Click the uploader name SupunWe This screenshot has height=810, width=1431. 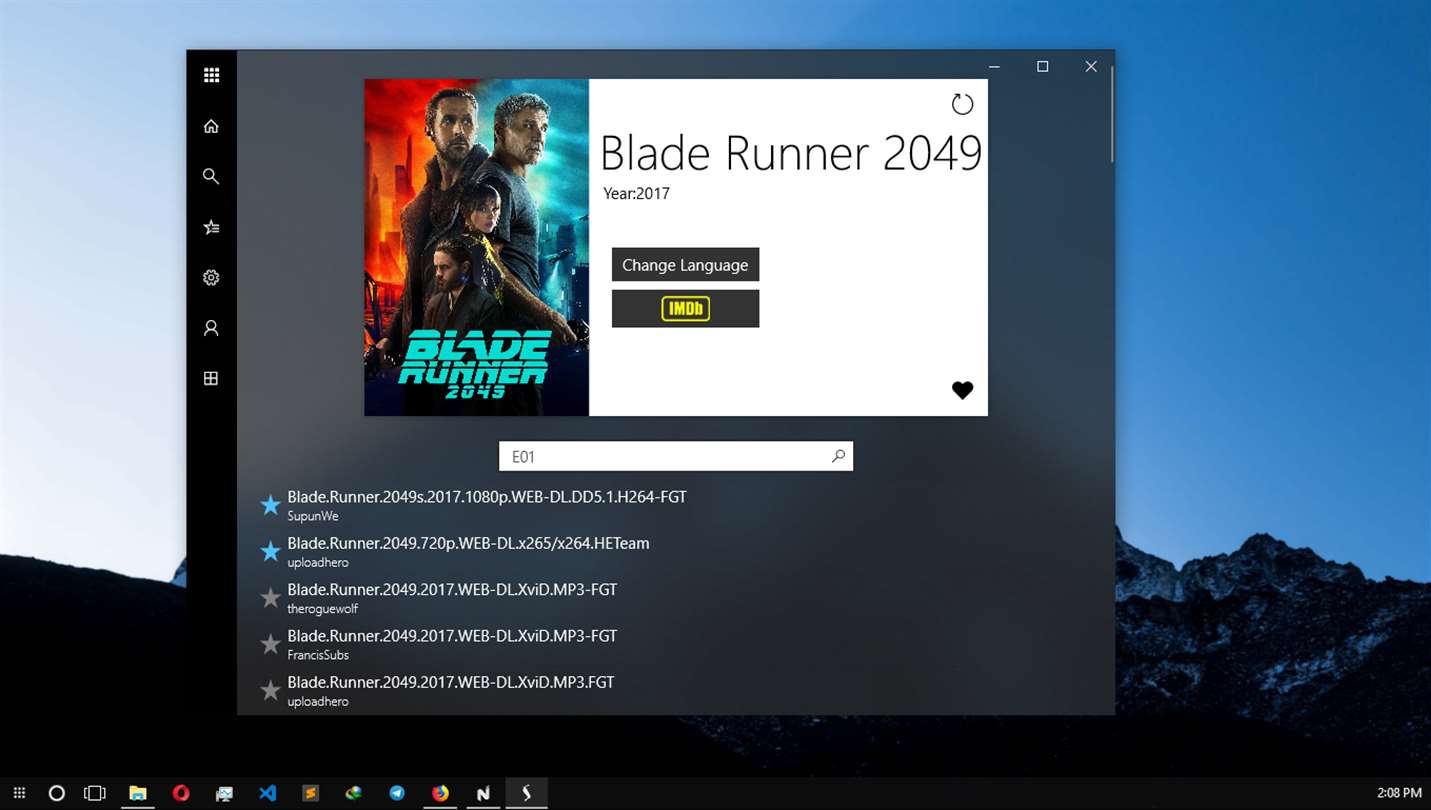point(313,516)
